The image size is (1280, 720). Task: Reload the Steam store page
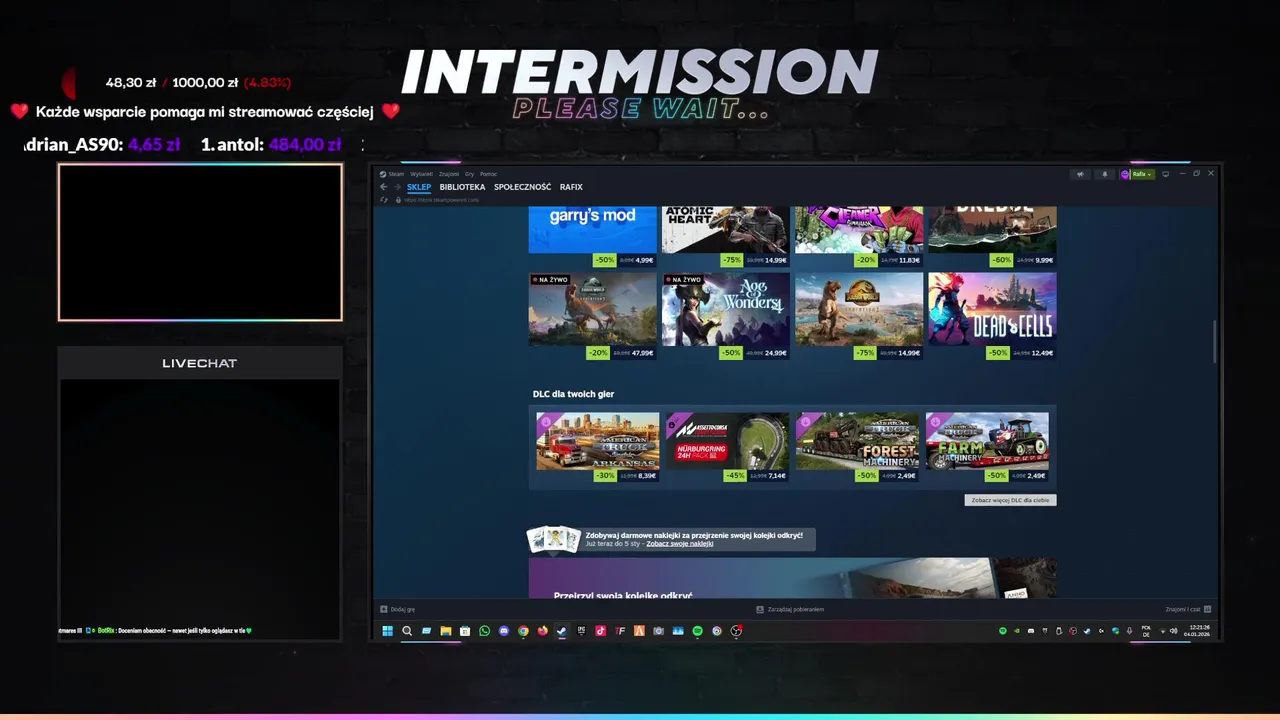click(384, 200)
